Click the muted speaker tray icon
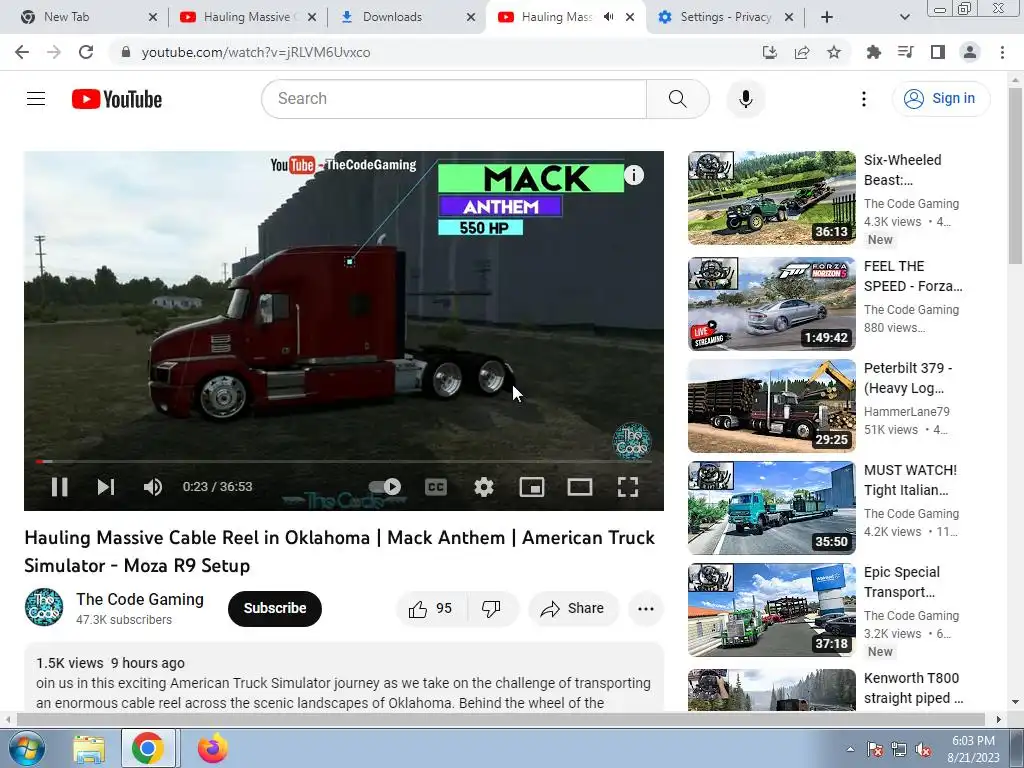The height and width of the screenshot is (768, 1024). 923,750
